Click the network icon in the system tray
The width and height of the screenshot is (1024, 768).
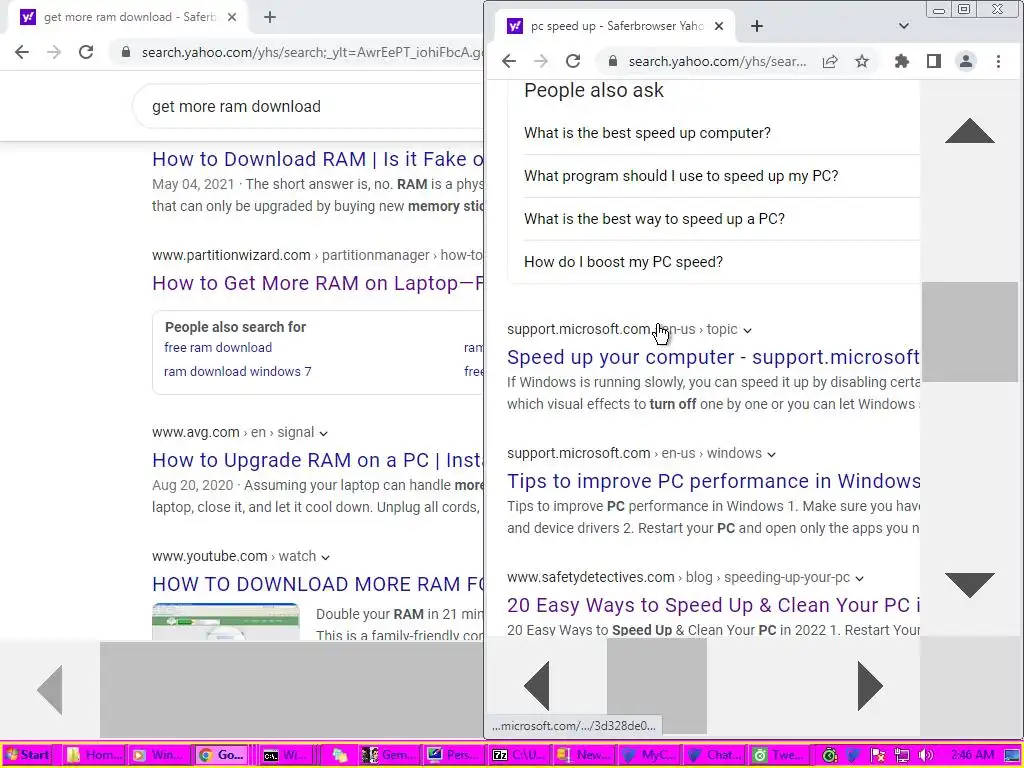tap(902, 756)
